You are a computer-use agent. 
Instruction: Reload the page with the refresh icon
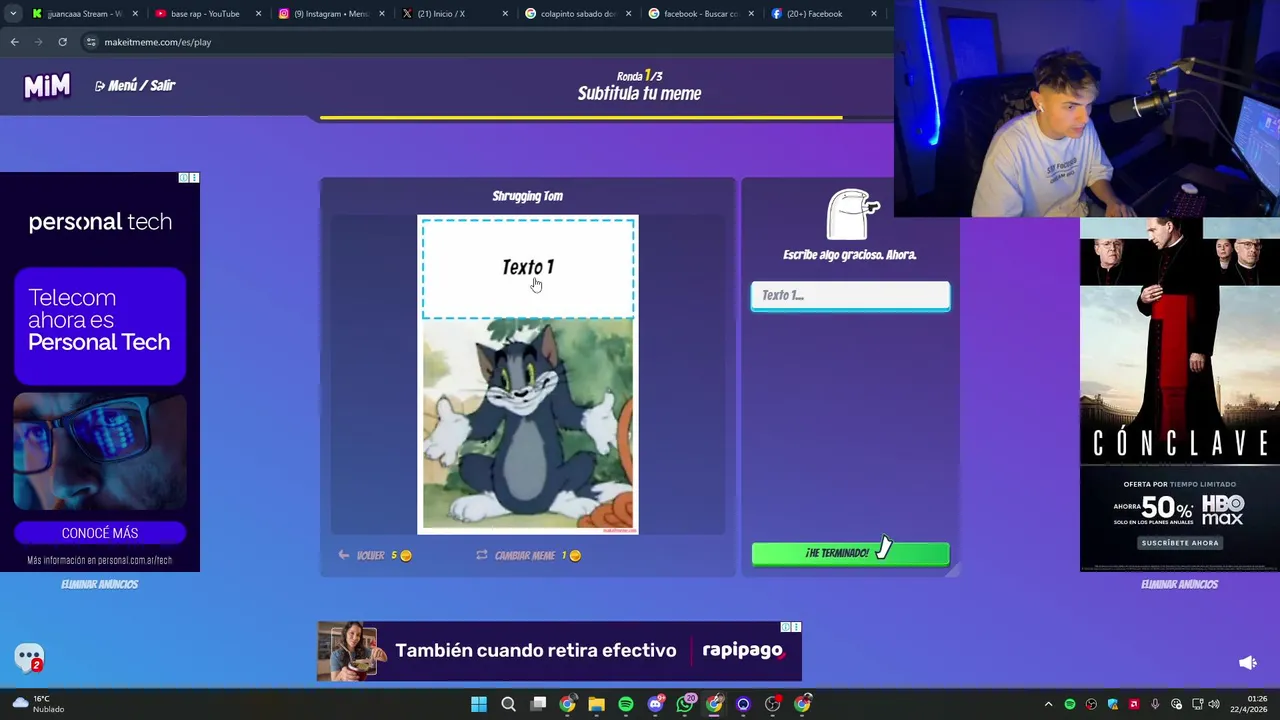click(x=62, y=42)
